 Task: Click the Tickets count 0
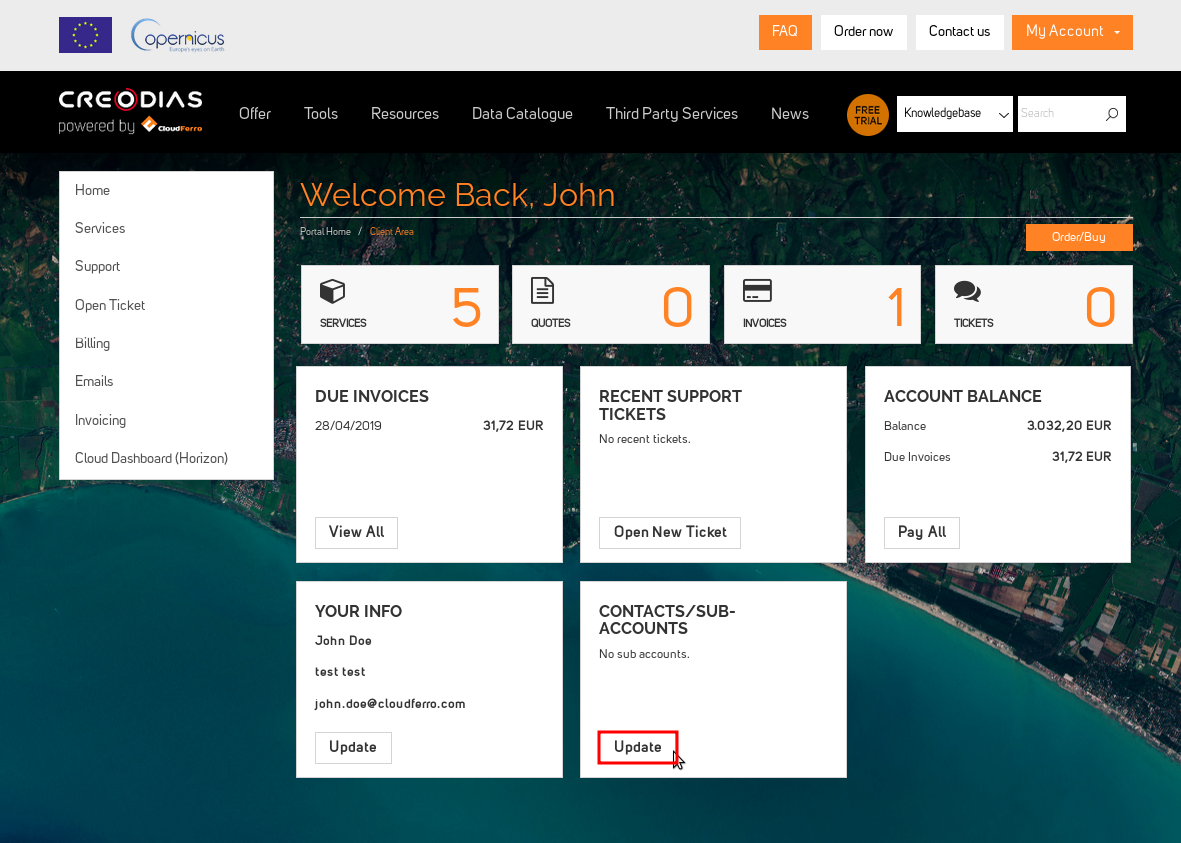click(1100, 307)
